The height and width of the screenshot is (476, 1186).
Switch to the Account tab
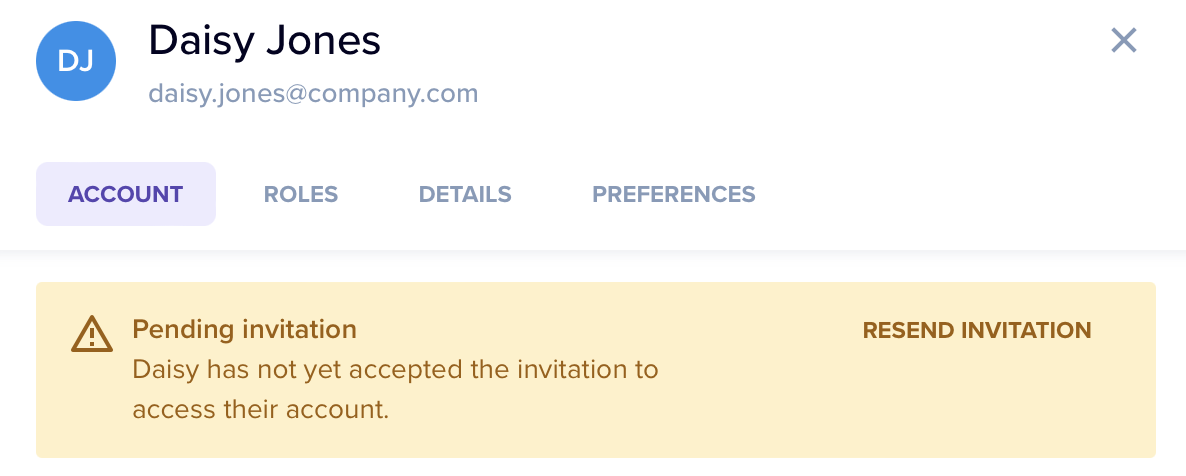pos(126,194)
